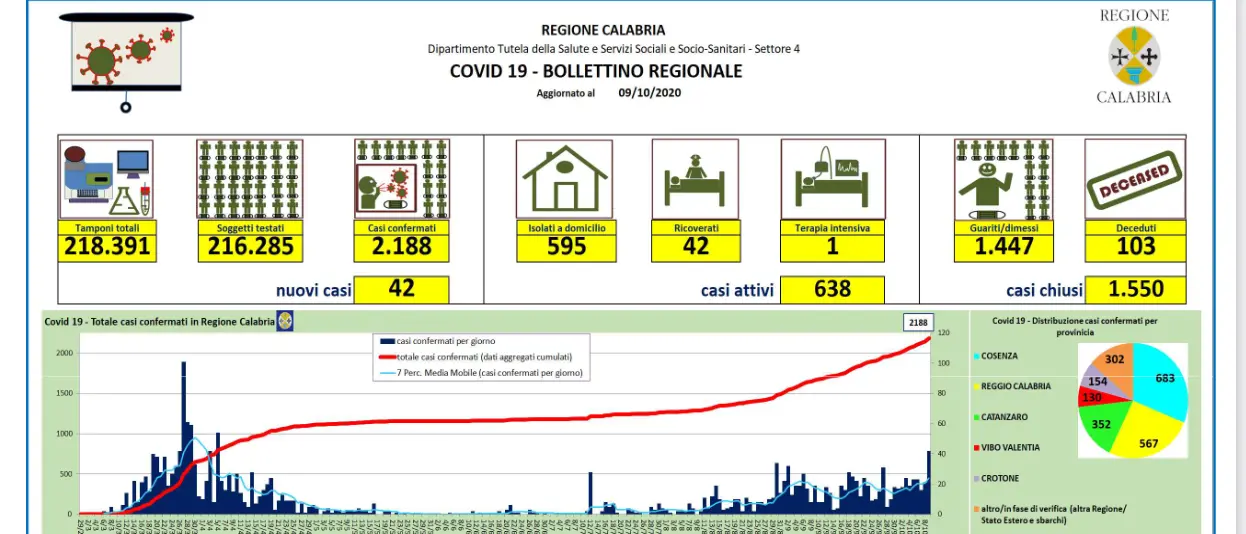
Task: Click the Isolati a domicilio house icon
Action: [566, 179]
